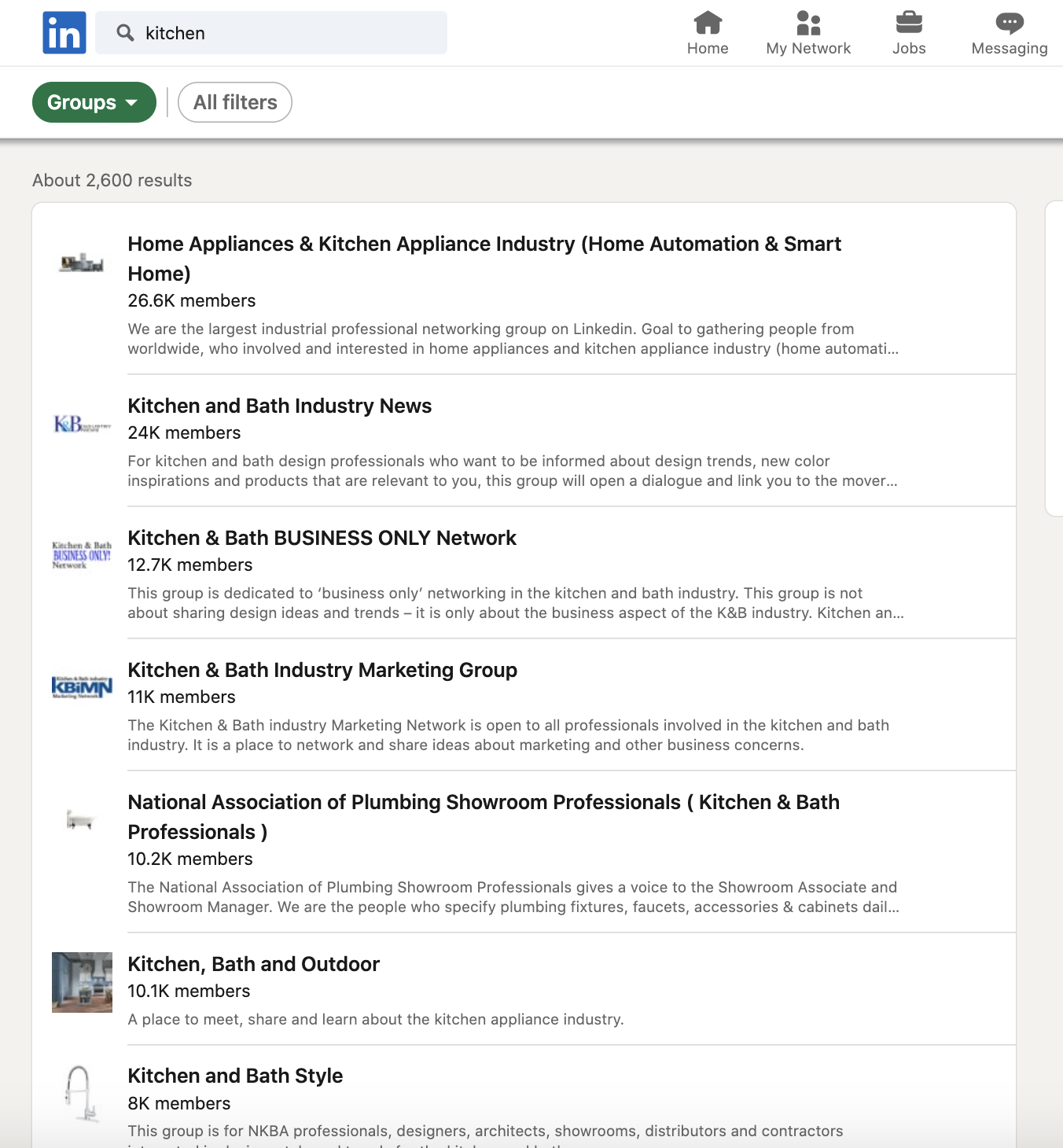This screenshot has height=1148, width=1063.
Task: Open the Jobs briefcase icon
Action: 909,23
